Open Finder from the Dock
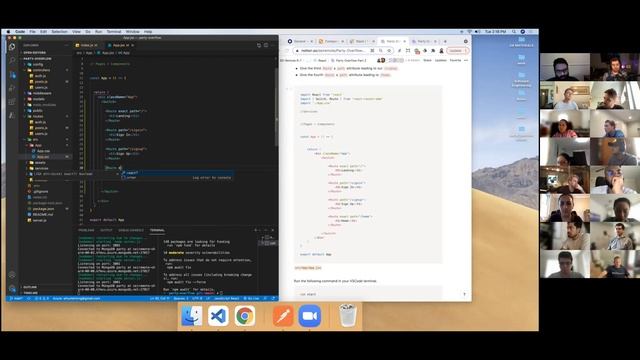 coord(191,316)
